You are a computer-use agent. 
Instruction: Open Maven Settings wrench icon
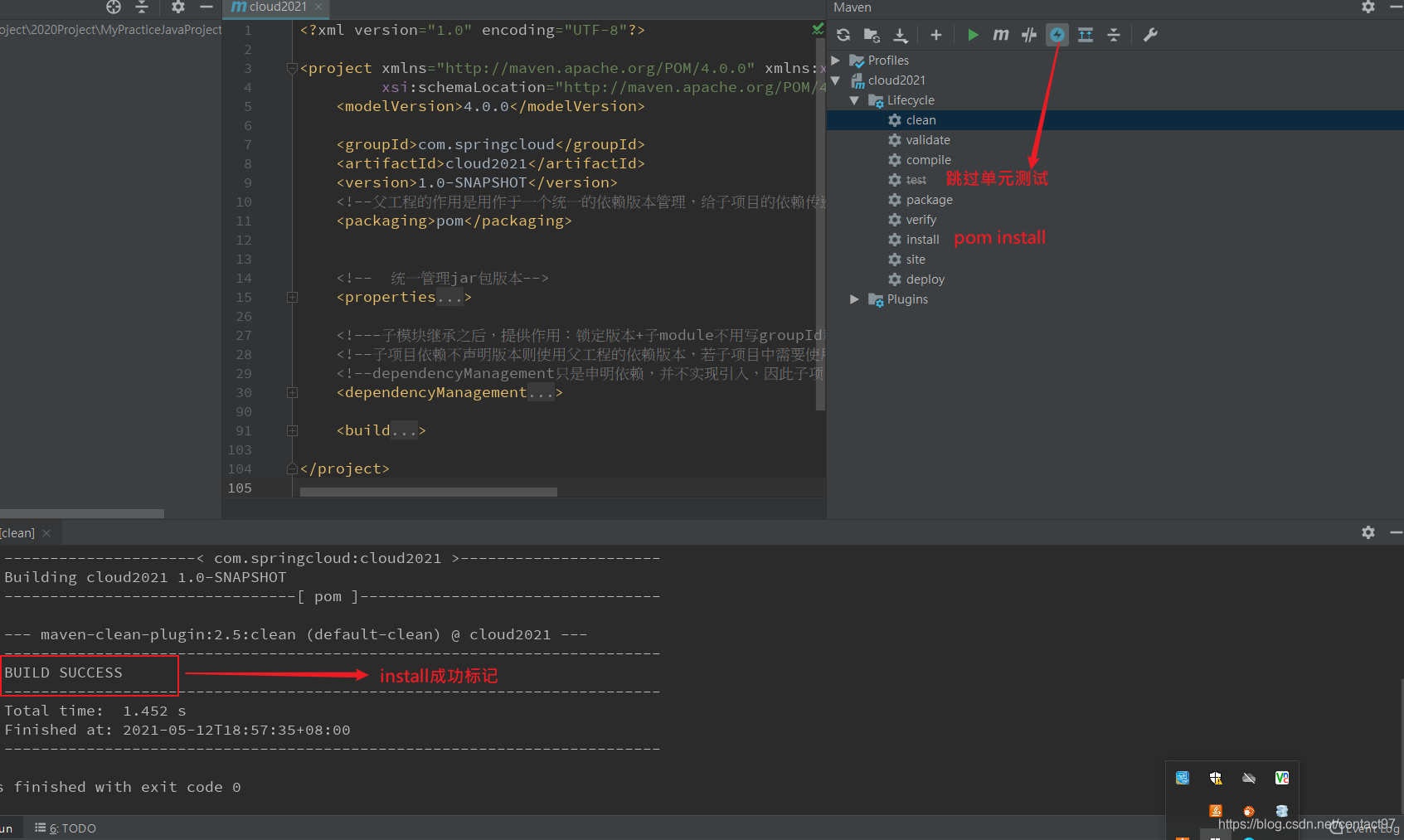point(1150,35)
